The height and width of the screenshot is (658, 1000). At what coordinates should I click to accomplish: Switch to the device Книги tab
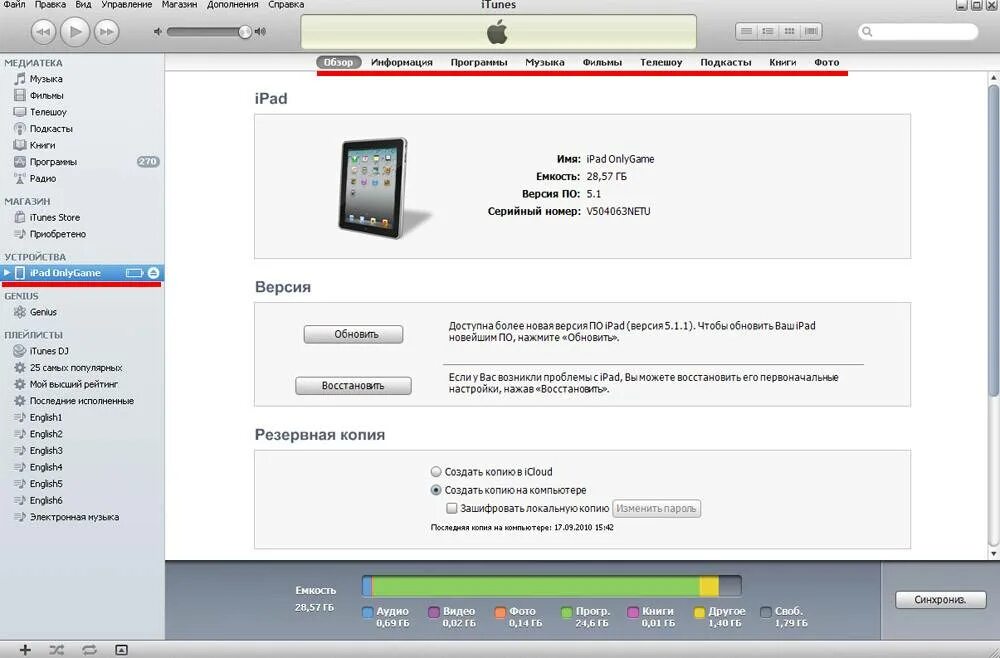(x=783, y=62)
